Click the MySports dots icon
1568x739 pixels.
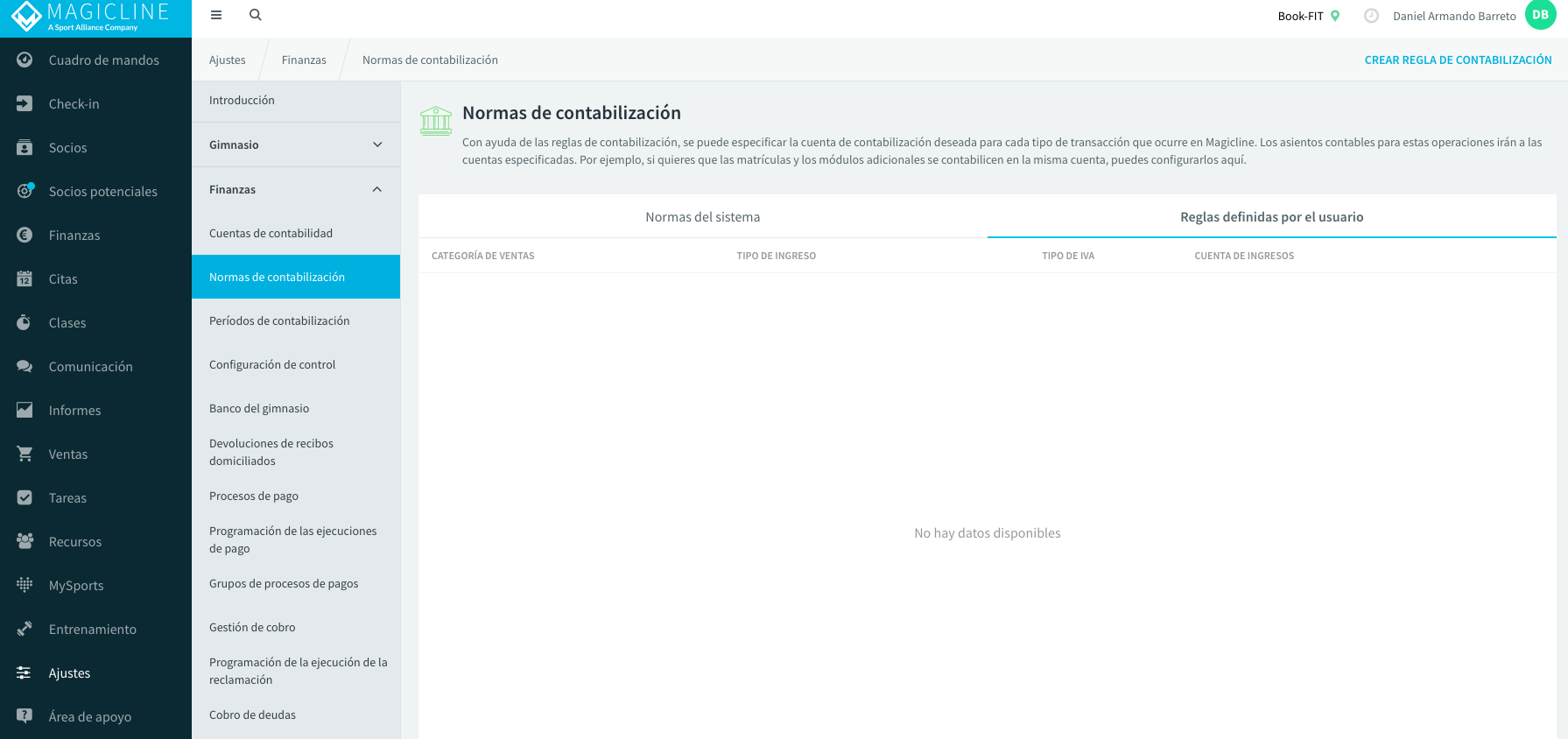[25, 585]
